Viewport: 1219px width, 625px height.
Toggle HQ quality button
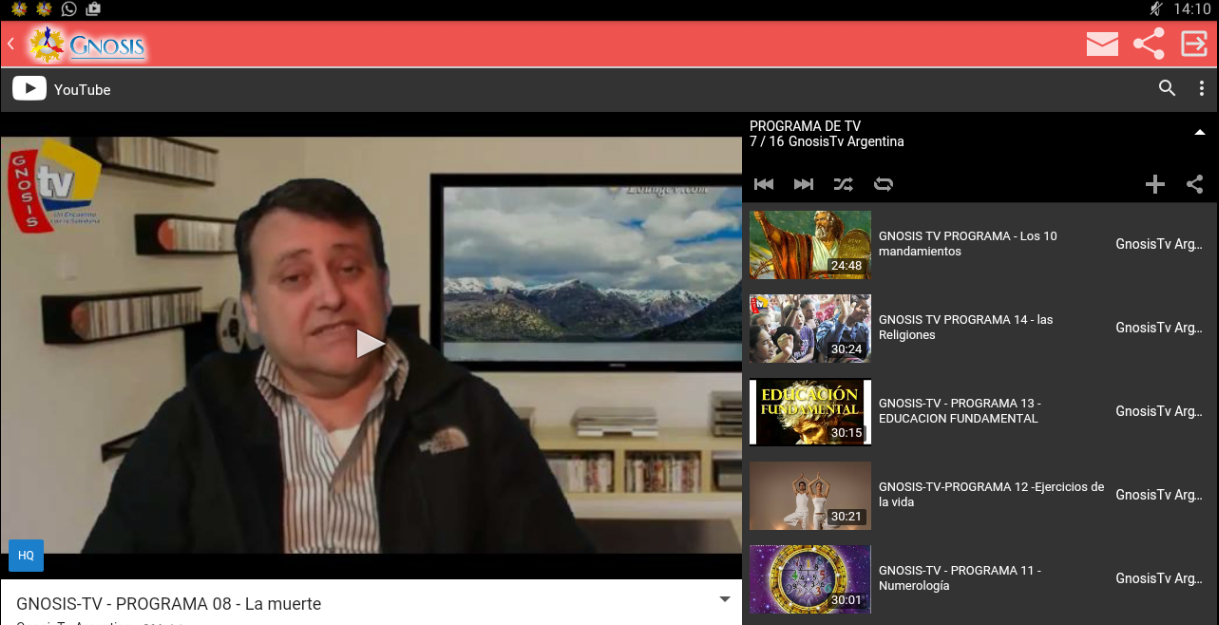(26, 555)
